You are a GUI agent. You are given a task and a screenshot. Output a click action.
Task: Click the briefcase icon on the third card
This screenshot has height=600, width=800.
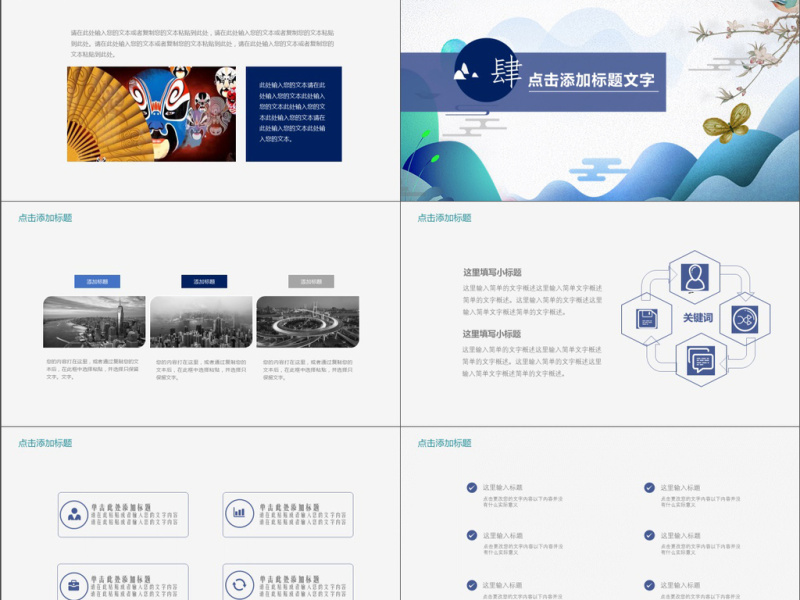coord(74,585)
